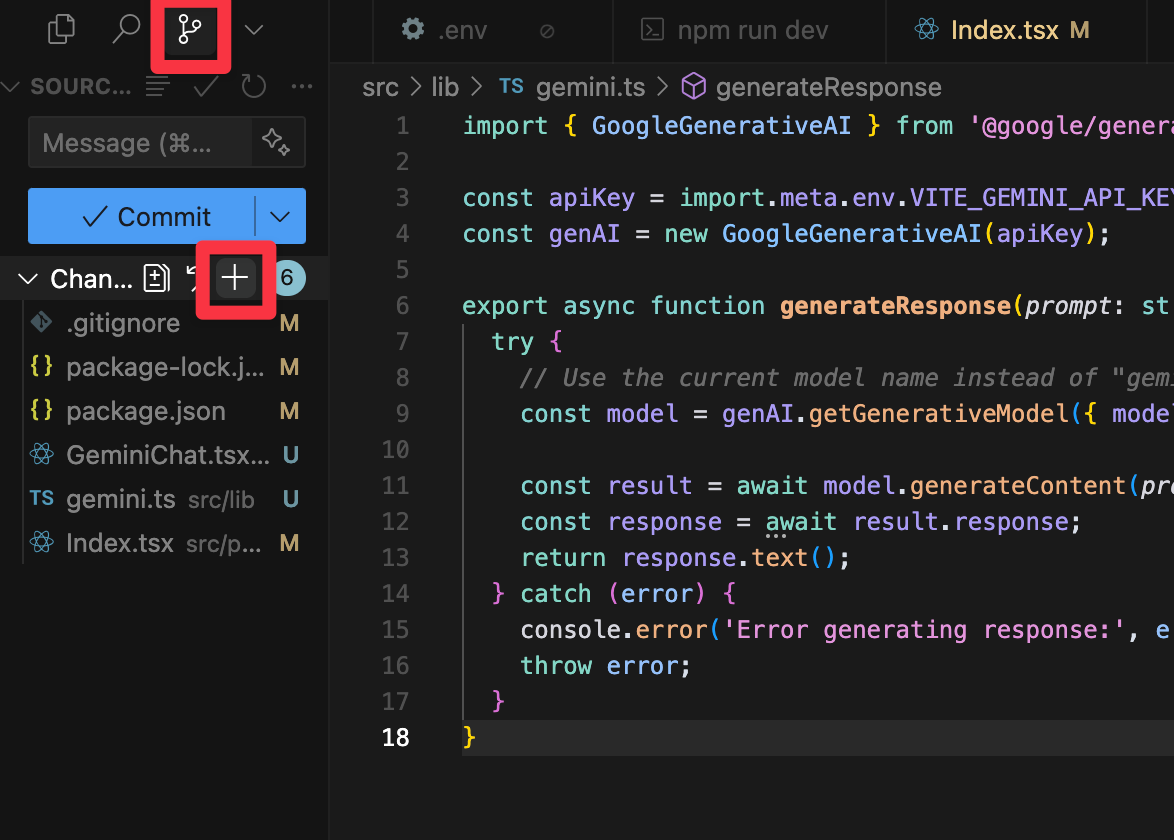The height and width of the screenshot is (840, 1174).
Task: Click the commit checkmark icon in panel header
Action: click(205, 87)
